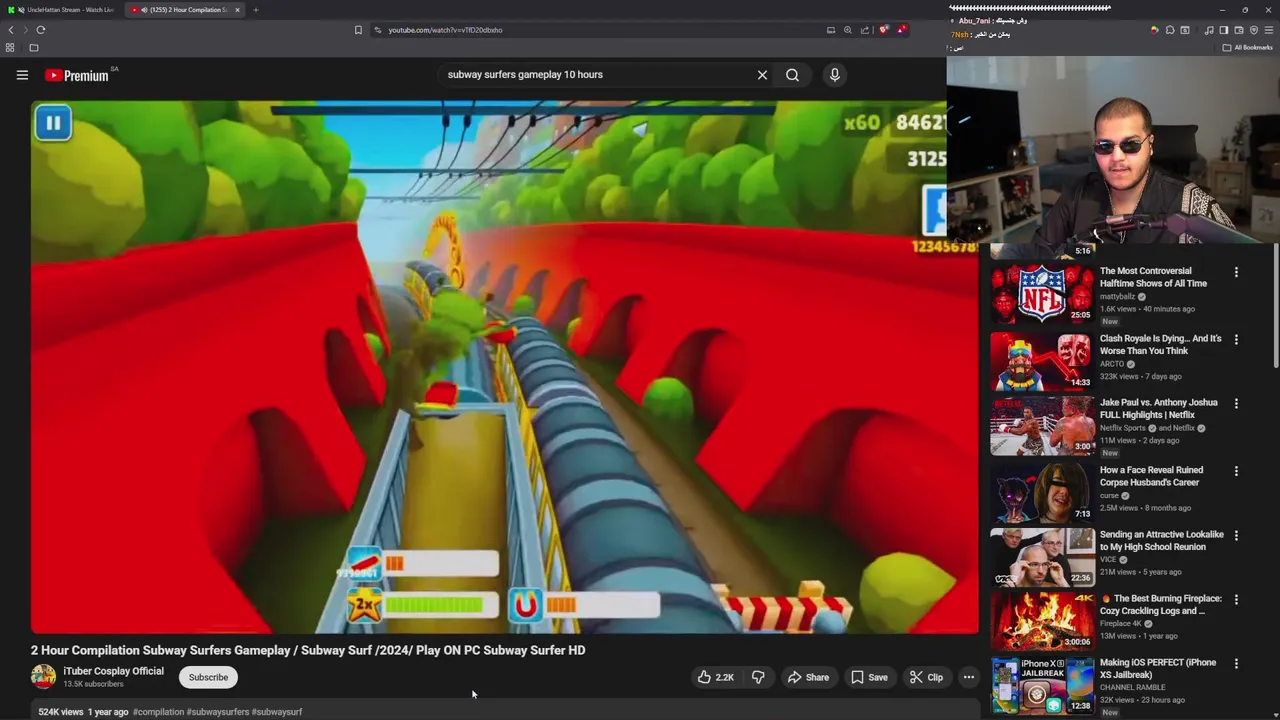Clear the search box with X

(x=762, y=75)
